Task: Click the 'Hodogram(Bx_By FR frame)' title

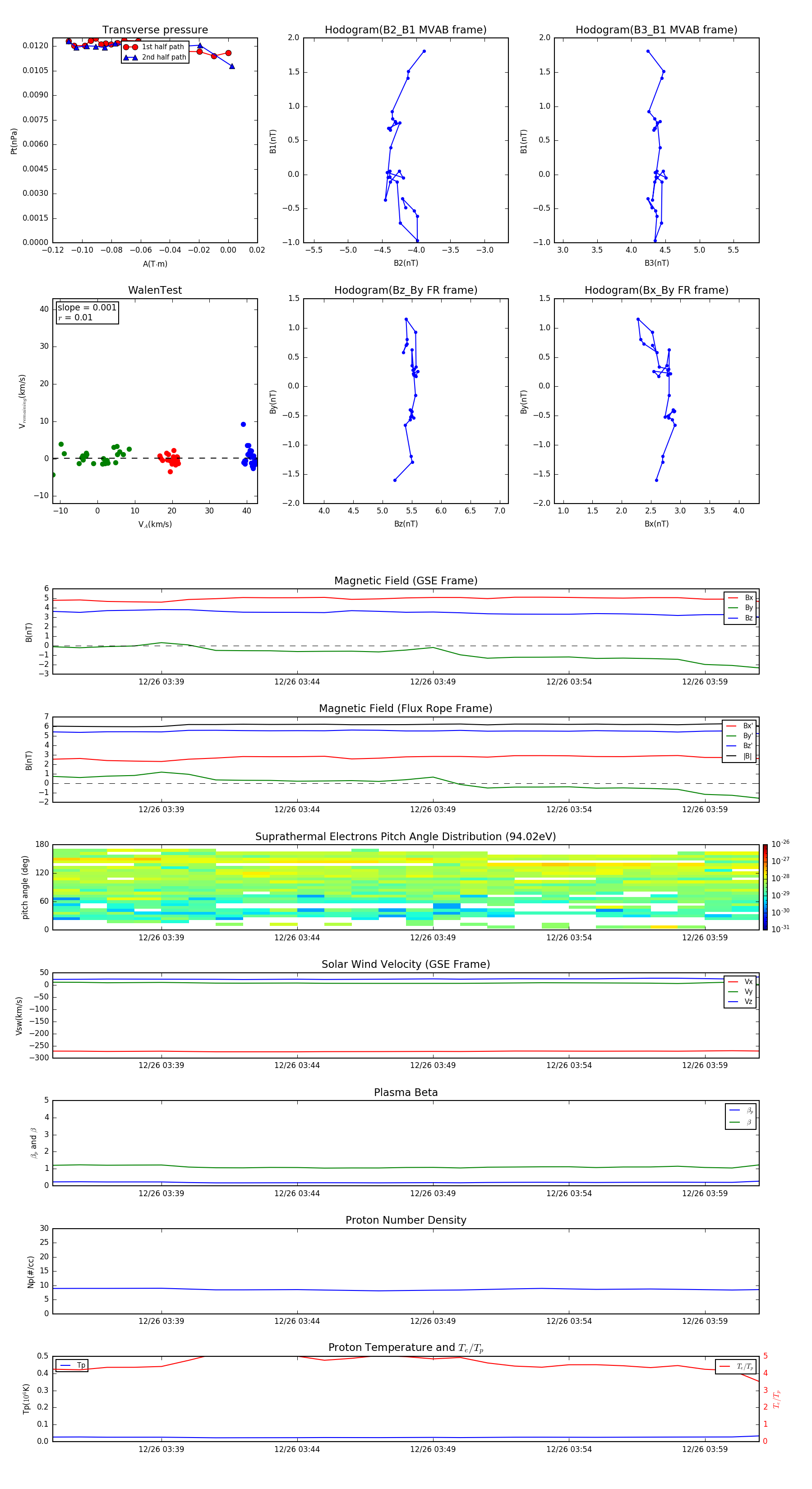Action: 656,290
